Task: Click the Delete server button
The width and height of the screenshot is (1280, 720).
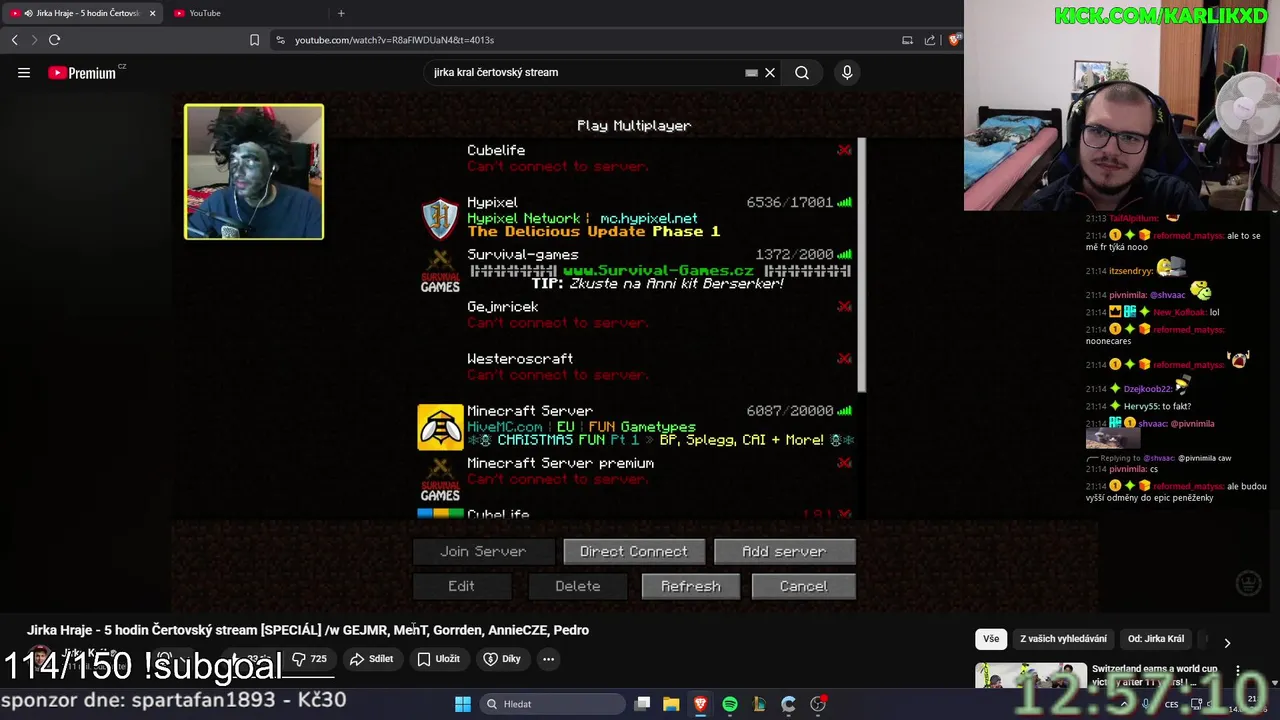Action: [578, 586]
